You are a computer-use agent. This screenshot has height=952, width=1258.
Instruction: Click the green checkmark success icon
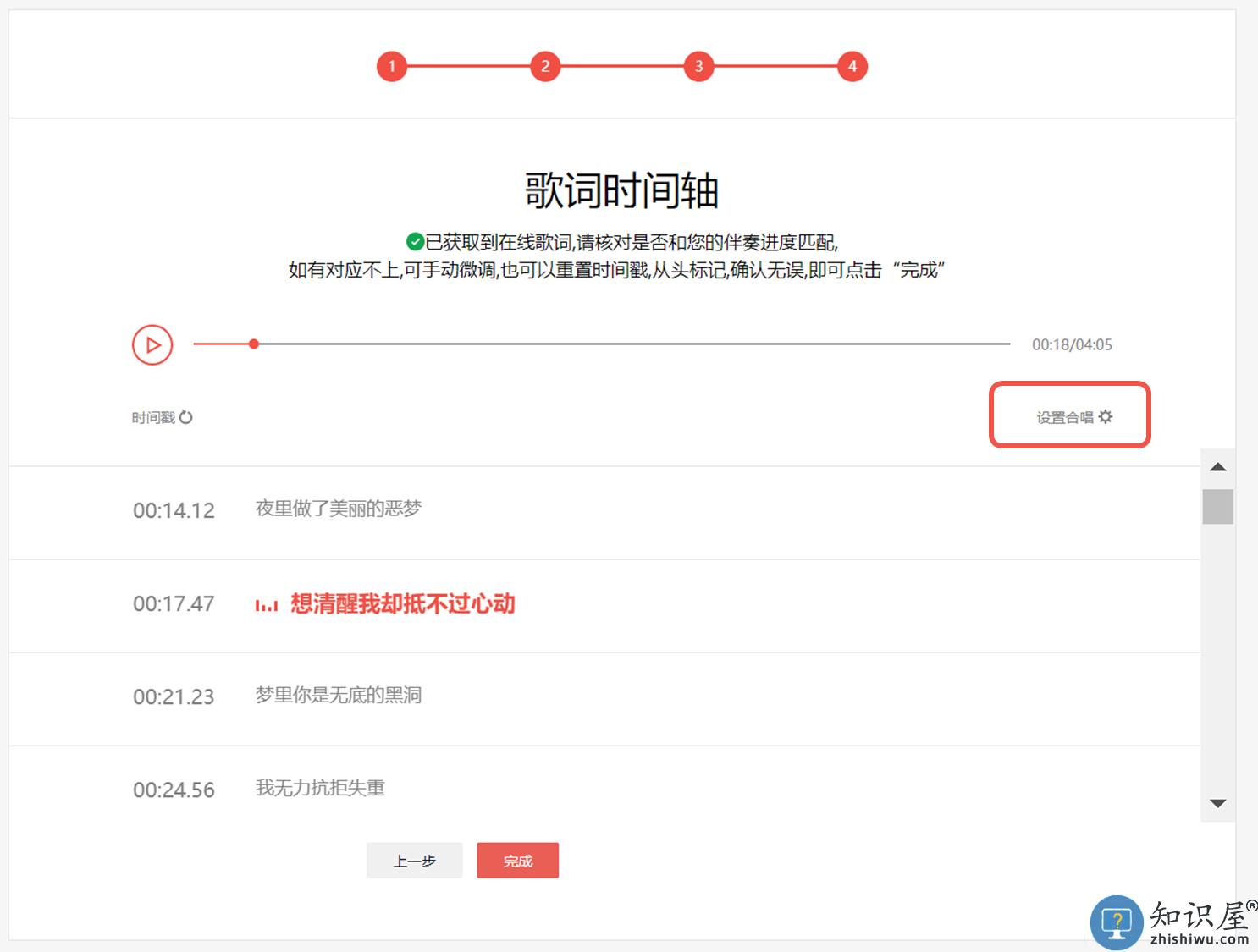coord(415,242)
